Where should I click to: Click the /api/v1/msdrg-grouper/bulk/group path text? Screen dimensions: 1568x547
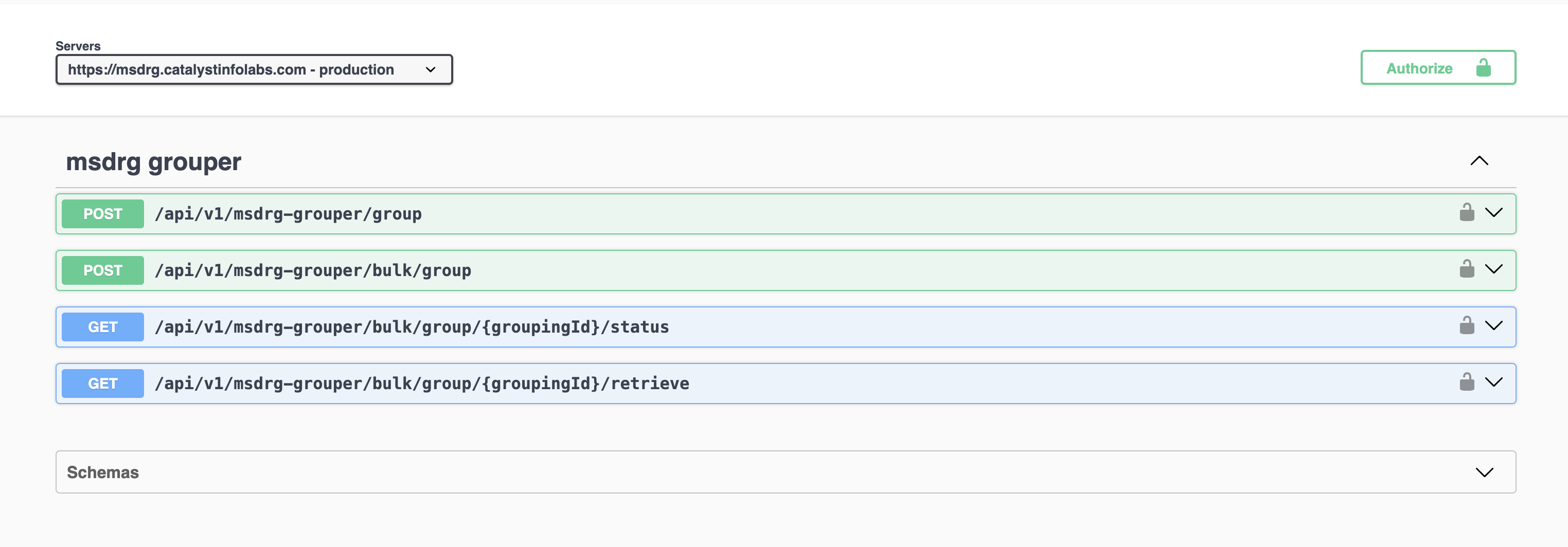pyautogui.click(x=313, y=270)
